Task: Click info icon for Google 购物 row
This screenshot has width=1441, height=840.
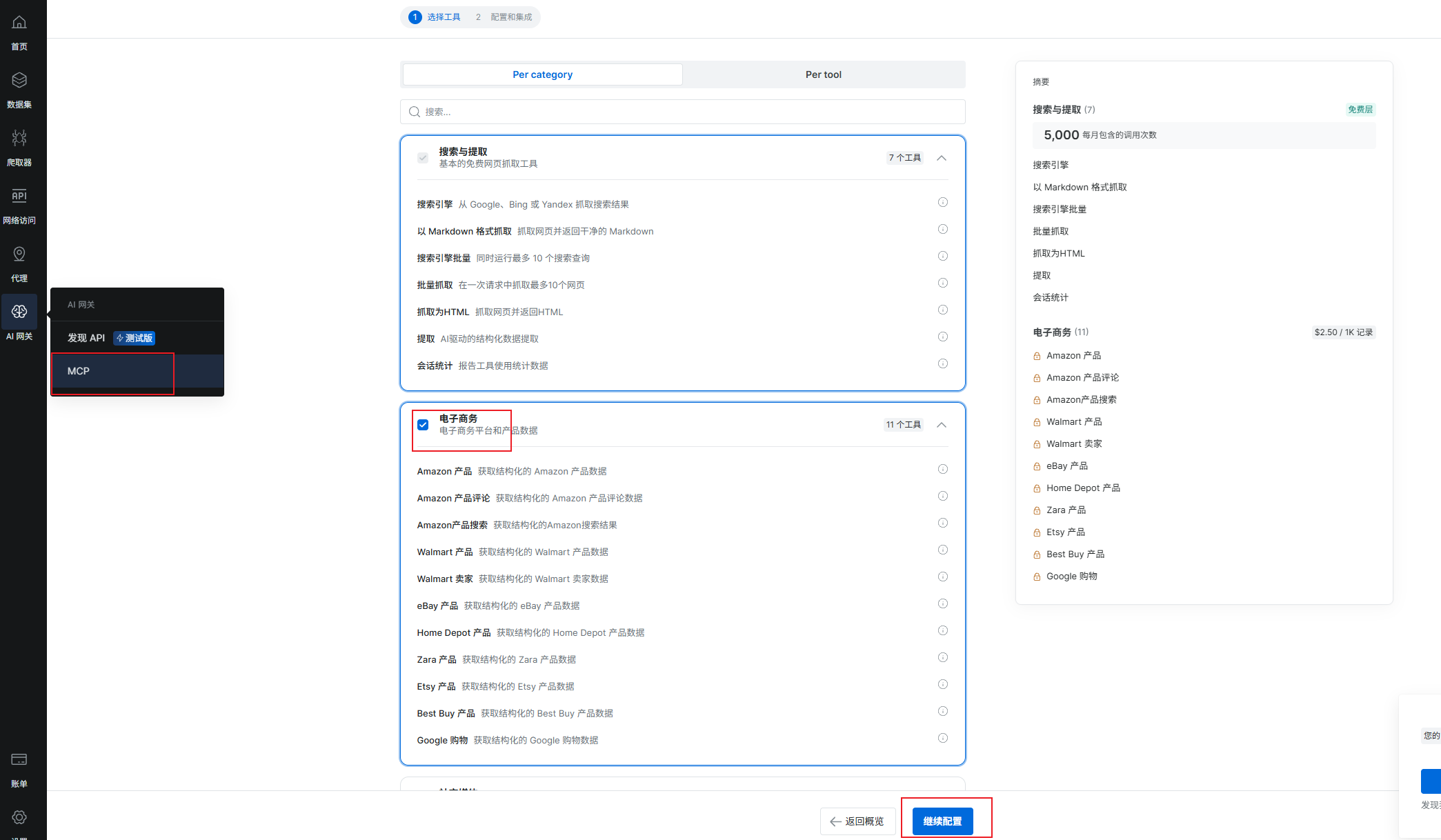Action: [942, 739]
